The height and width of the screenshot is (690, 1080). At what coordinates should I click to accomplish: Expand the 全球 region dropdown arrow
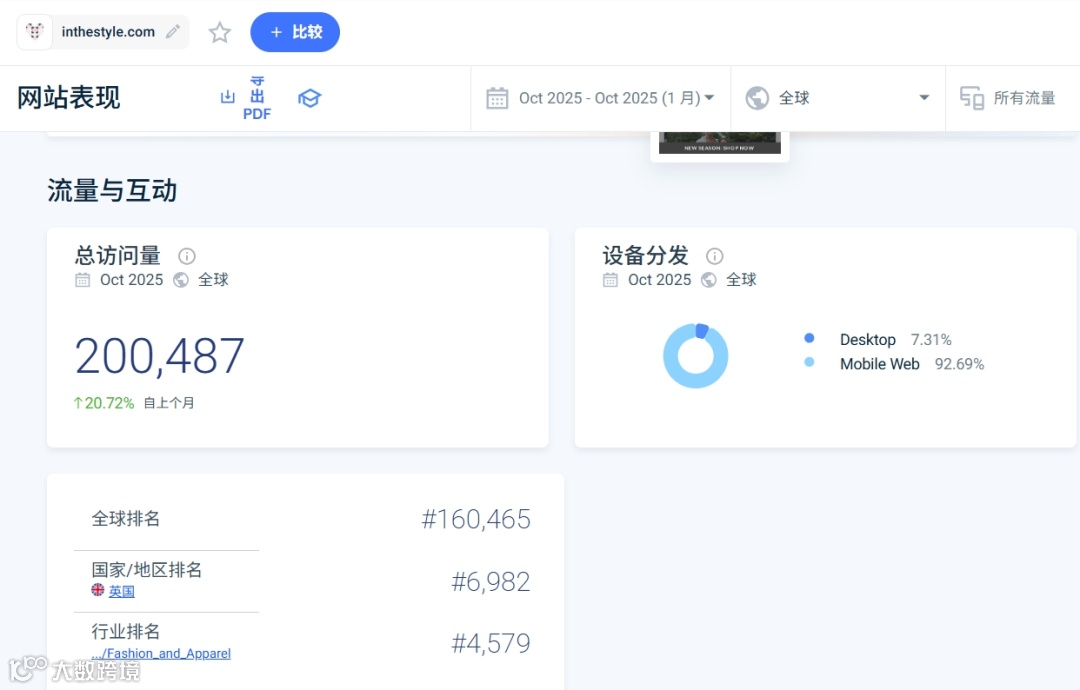924,98
